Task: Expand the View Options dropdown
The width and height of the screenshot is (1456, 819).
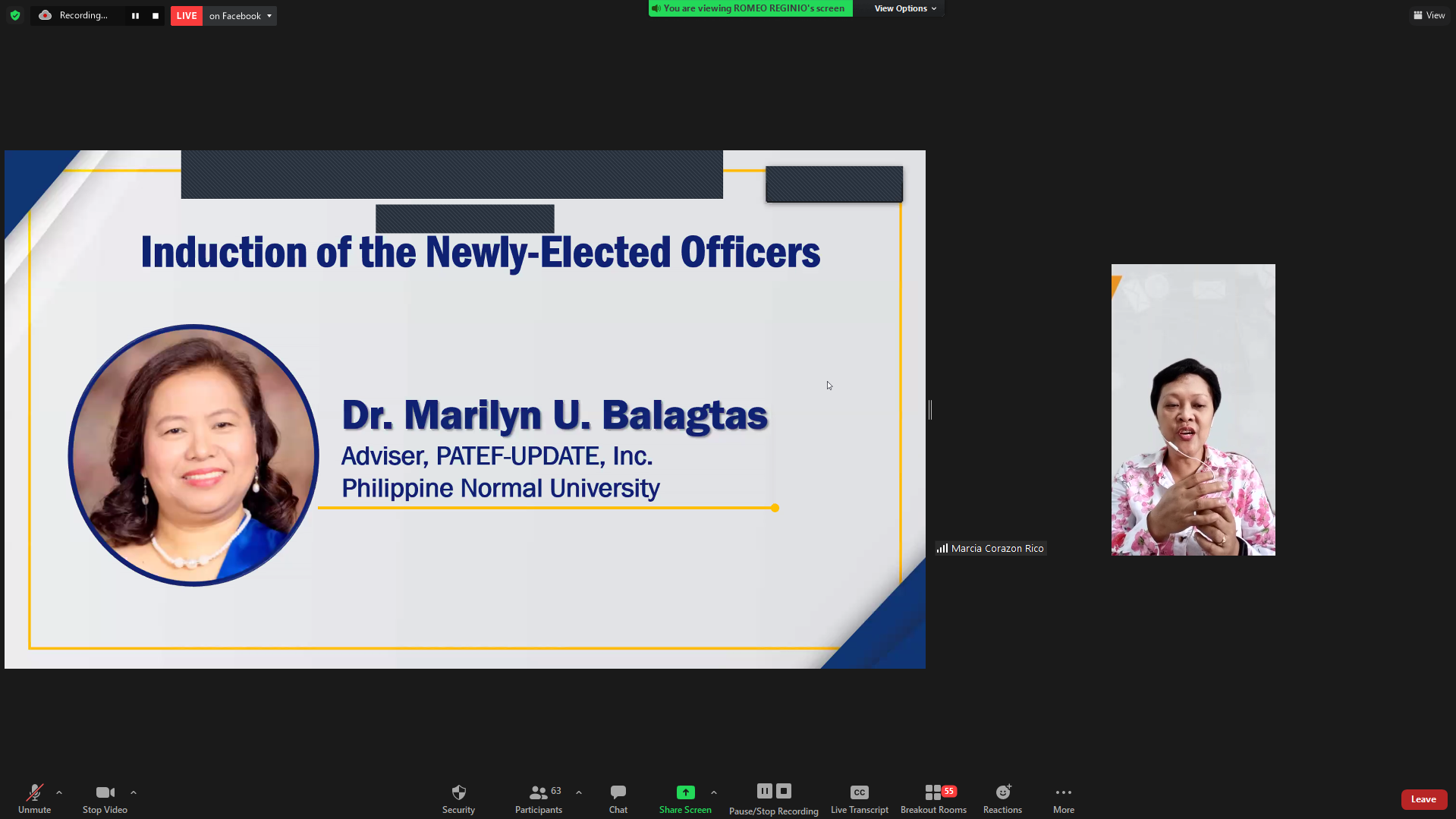Action: pos(905,8)
